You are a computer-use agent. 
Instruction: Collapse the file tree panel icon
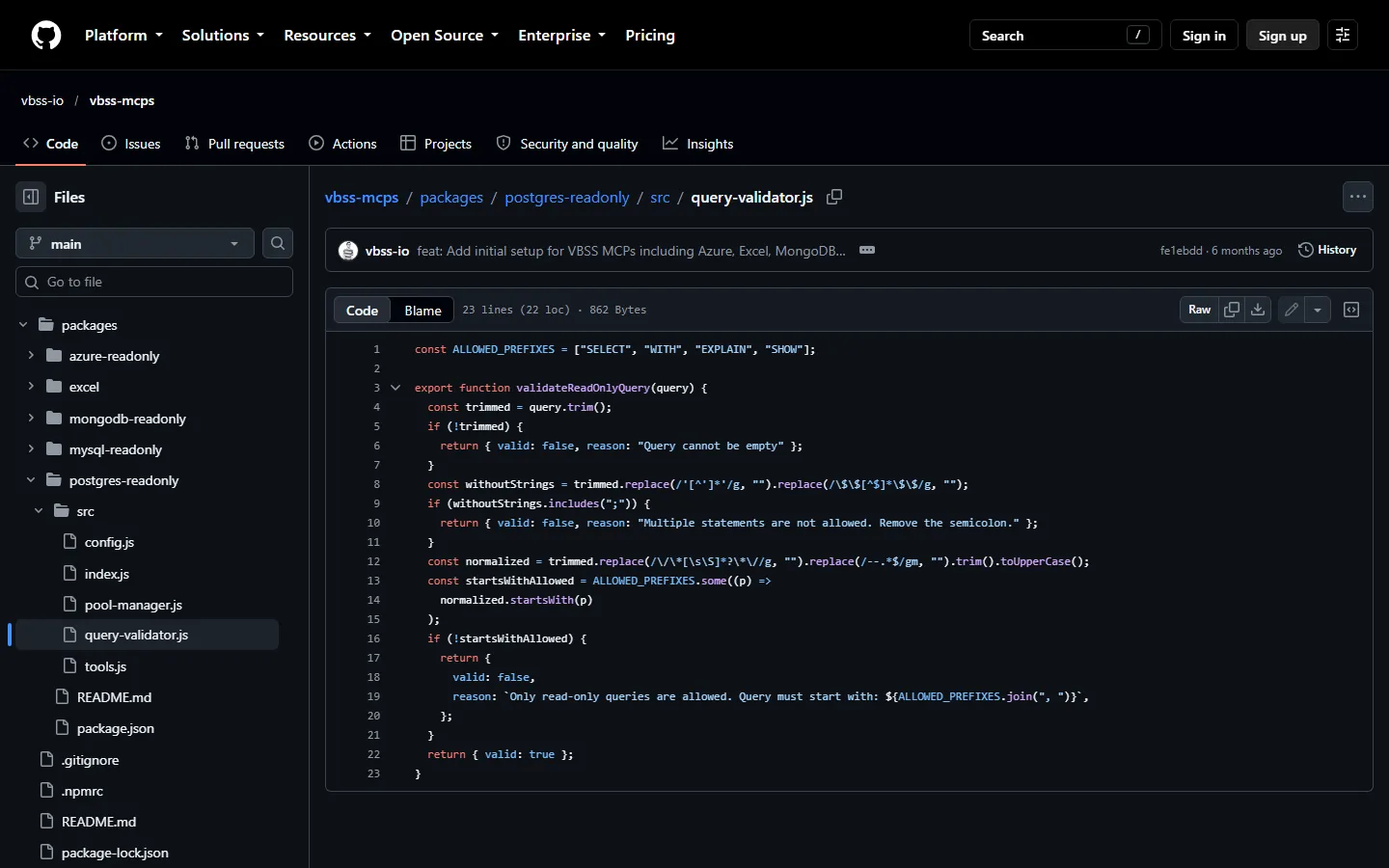[31, 197]
